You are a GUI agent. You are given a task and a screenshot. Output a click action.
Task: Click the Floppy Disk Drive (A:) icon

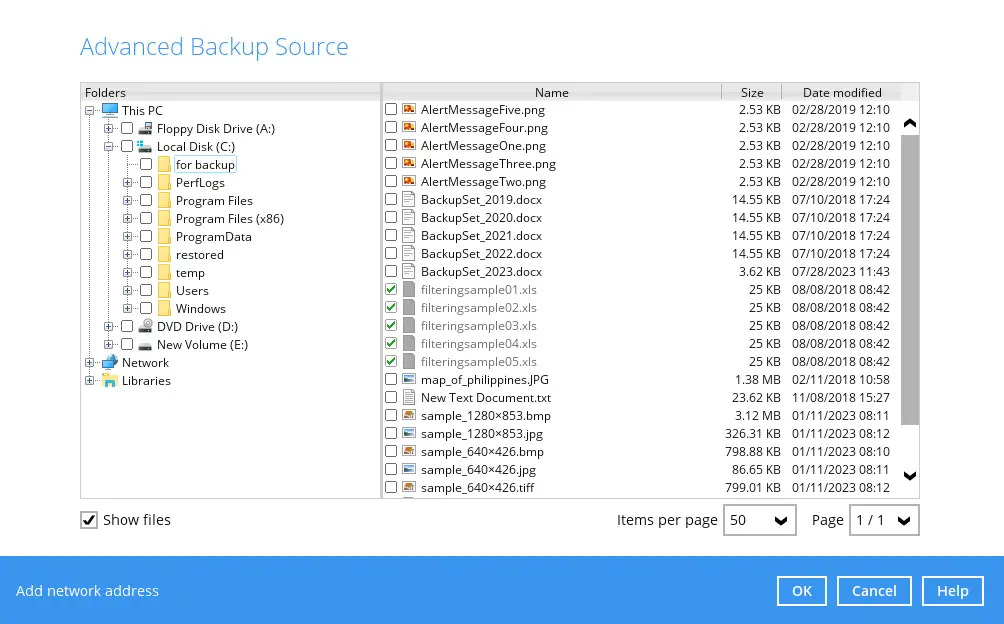(146, 129)
